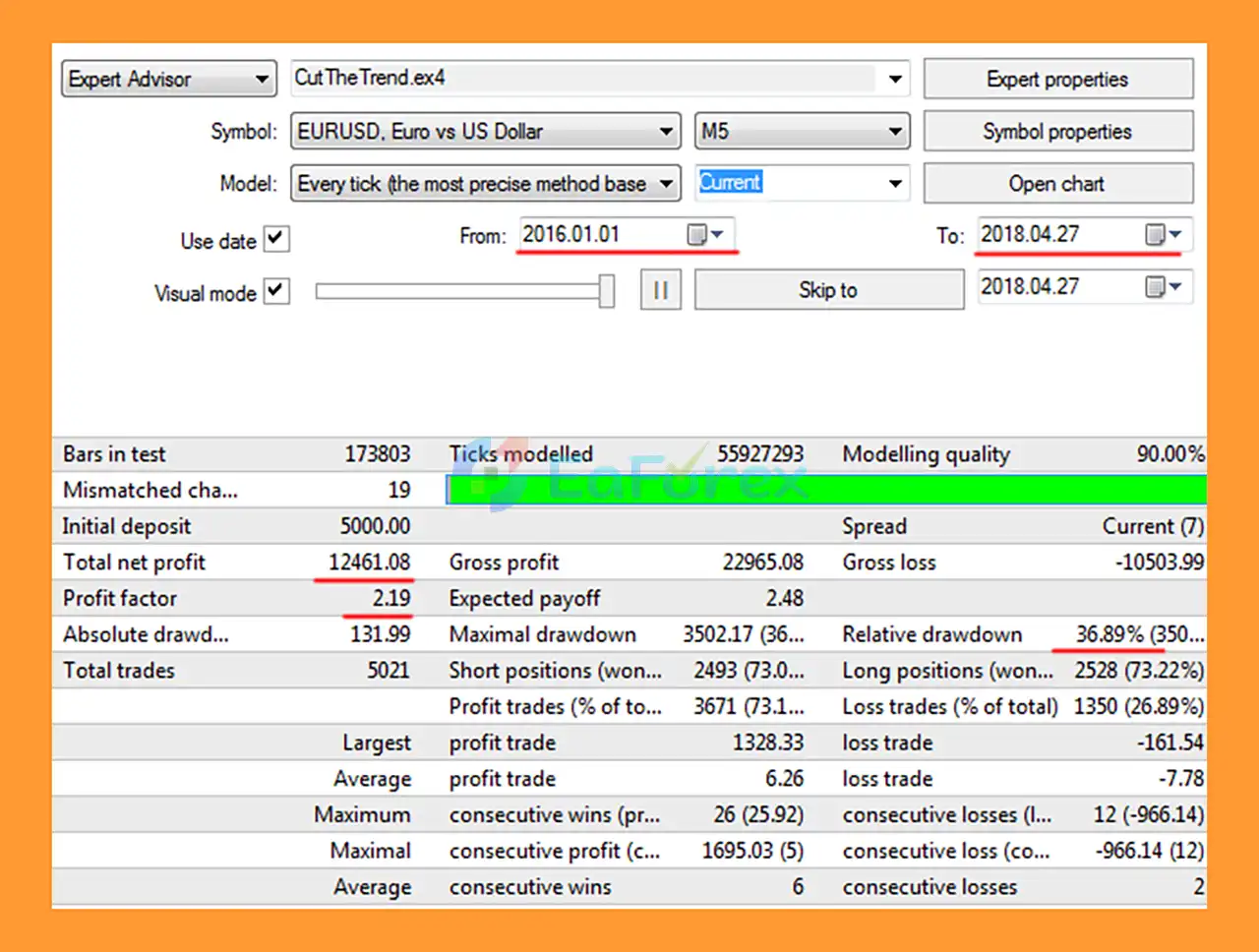This screenshot has height=952, width=1259.
Task: Open the M5 timeframe dropdown
Action: (895, 131)
